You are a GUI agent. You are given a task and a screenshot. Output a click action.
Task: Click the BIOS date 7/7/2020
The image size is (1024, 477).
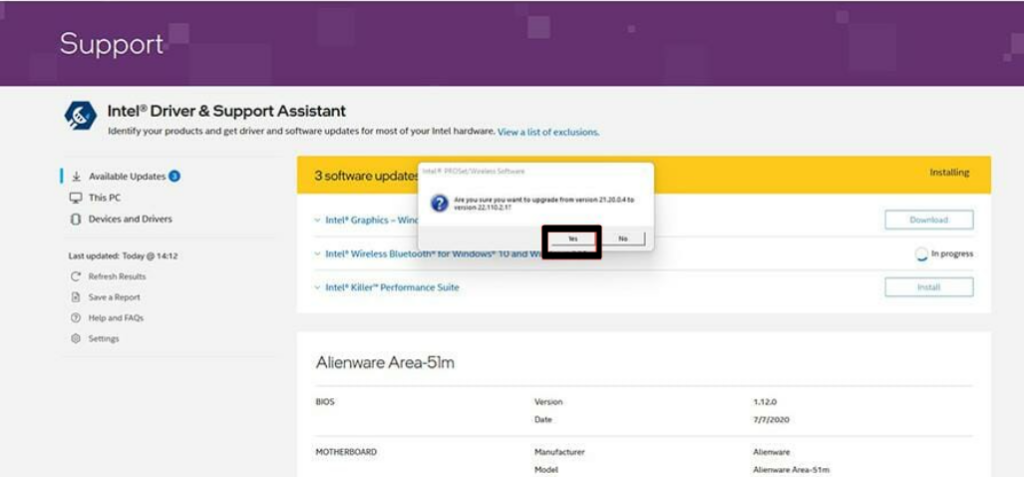coord(771,419)
